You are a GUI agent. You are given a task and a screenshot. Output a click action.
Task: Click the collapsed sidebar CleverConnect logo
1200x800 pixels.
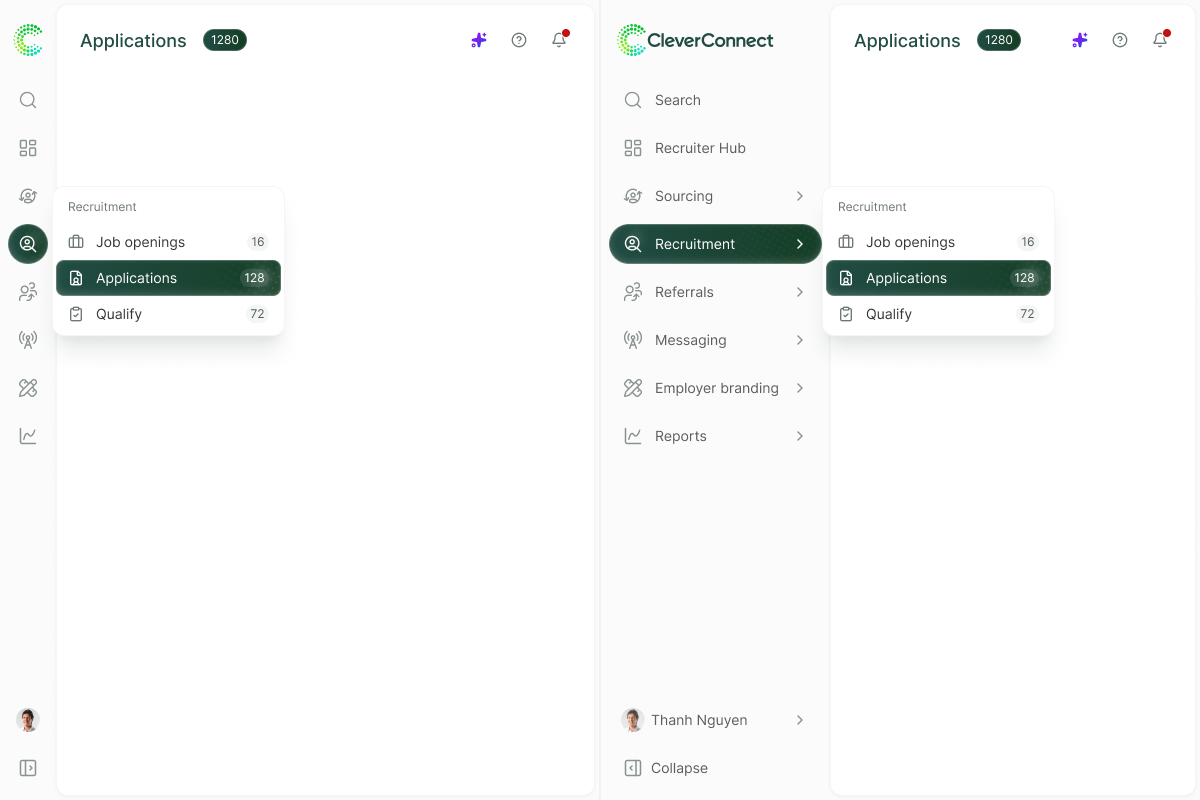pos(28,40)
